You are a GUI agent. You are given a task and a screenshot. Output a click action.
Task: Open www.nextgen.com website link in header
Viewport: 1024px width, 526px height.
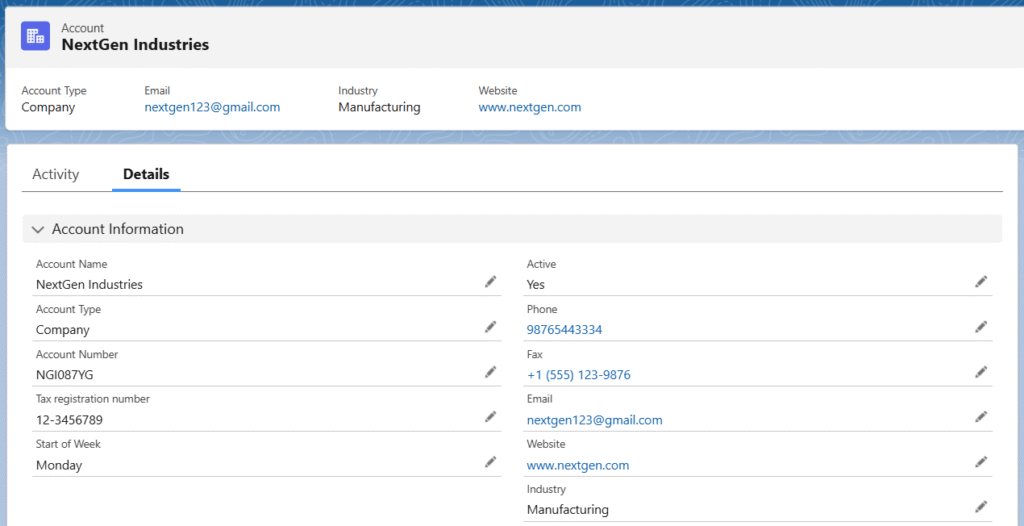click(529, 107)
